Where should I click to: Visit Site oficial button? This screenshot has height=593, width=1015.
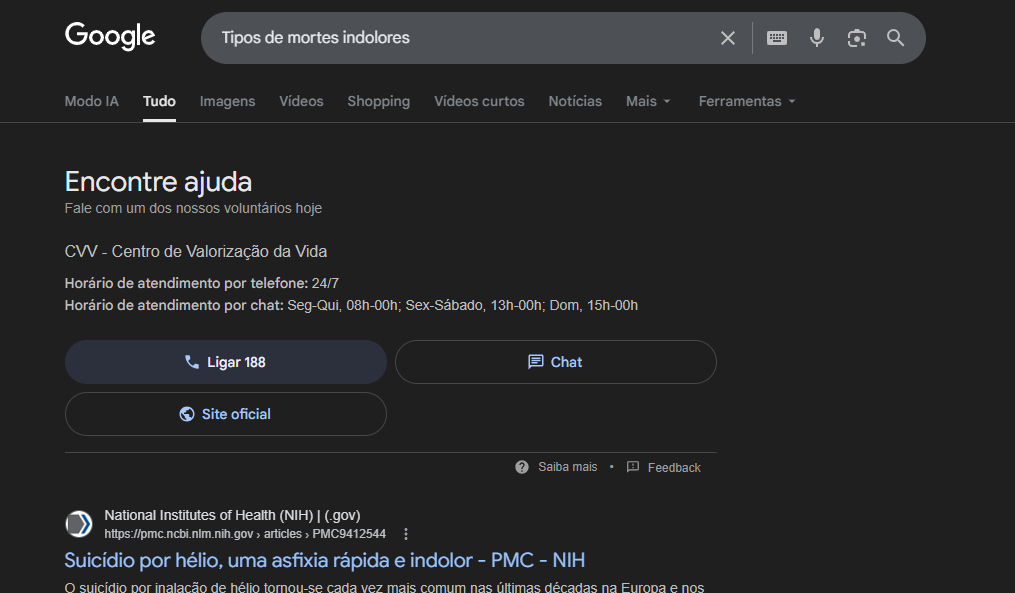226,414
